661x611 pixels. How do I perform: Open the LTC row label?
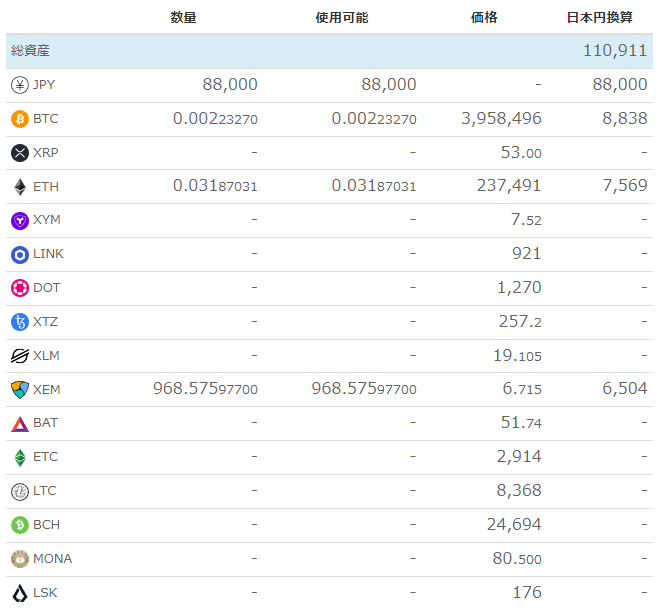45,491
